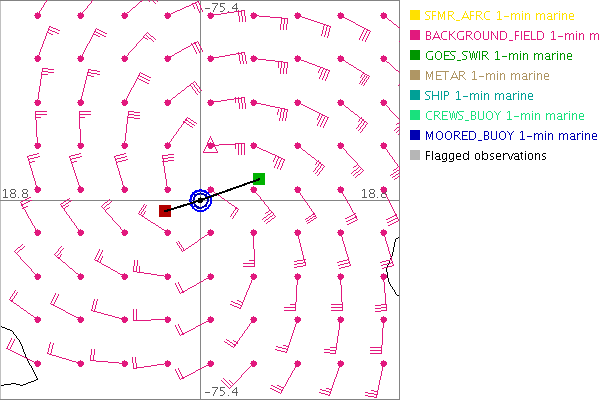Screen dimensions: 600x400
Task: Click the tan METAR legend swatch
Action: (415, 75)
